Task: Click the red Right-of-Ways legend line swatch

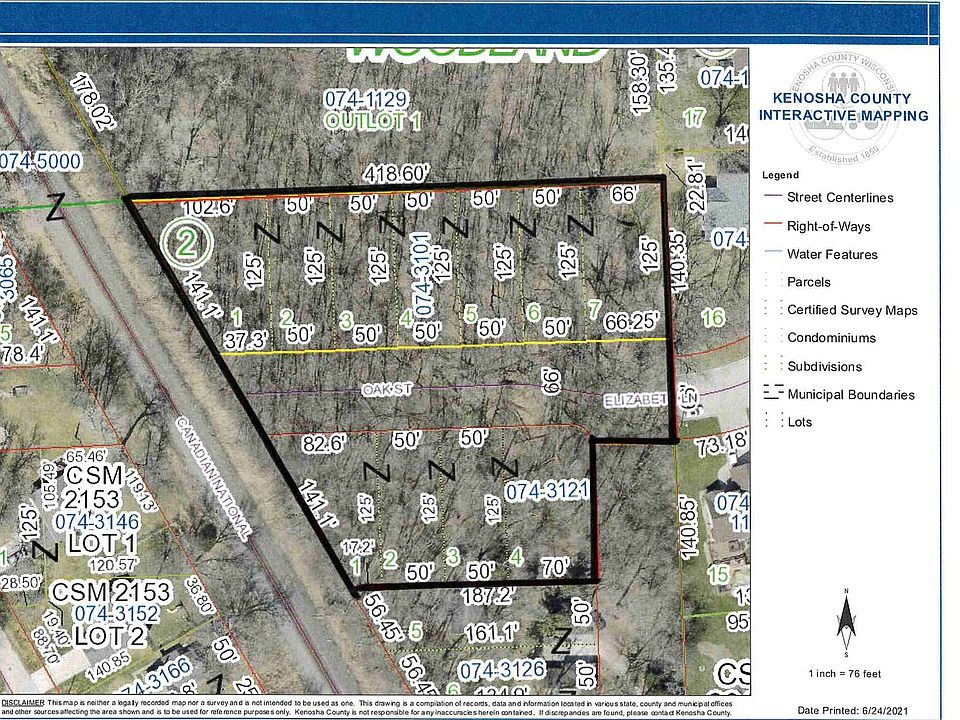Action: point(773,224)
